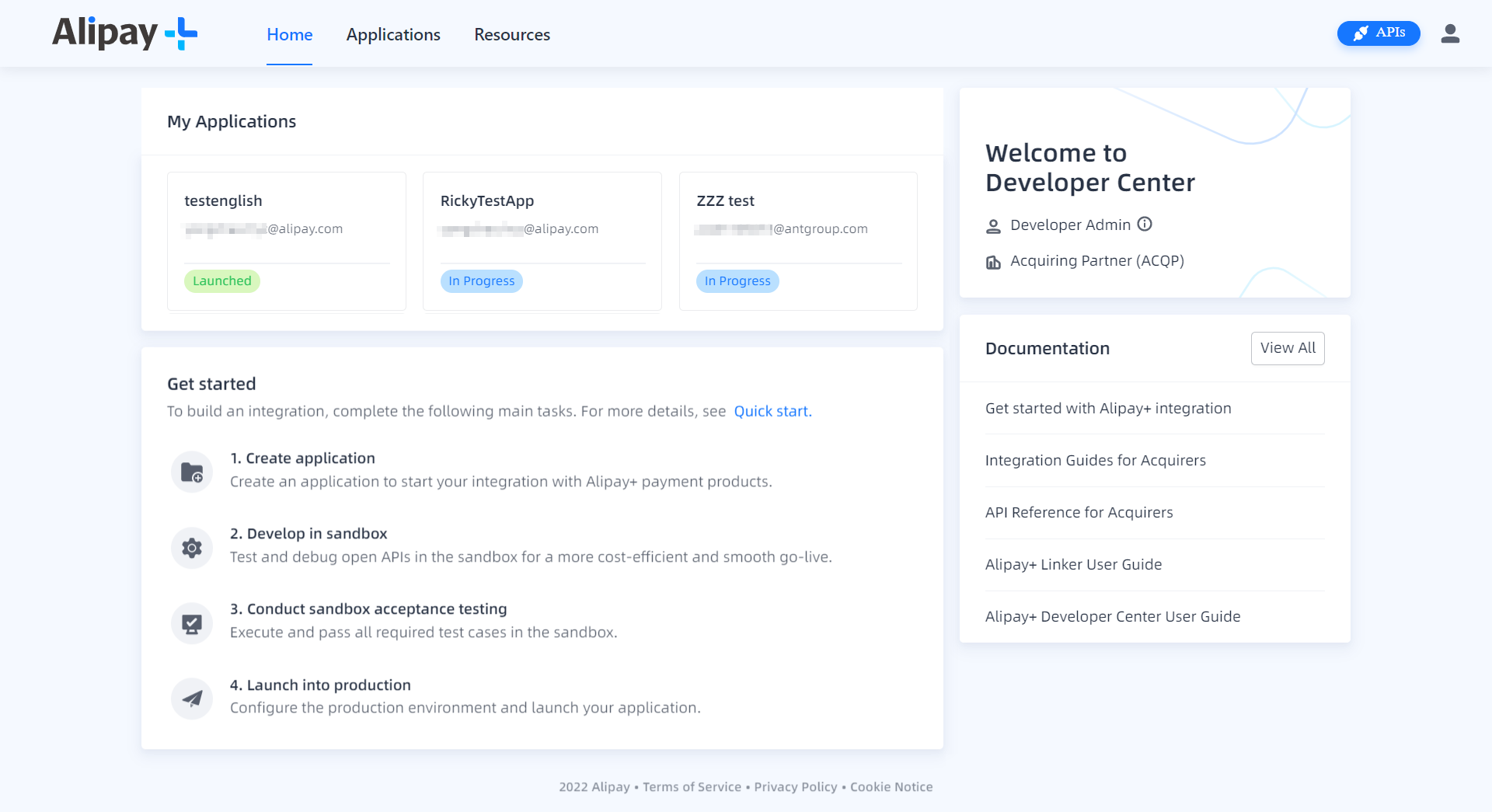The height and width of the screenshot is (812, 1492).
Task: Open Integration Guides for Acquirers
Action: (x=1096, y=460)
